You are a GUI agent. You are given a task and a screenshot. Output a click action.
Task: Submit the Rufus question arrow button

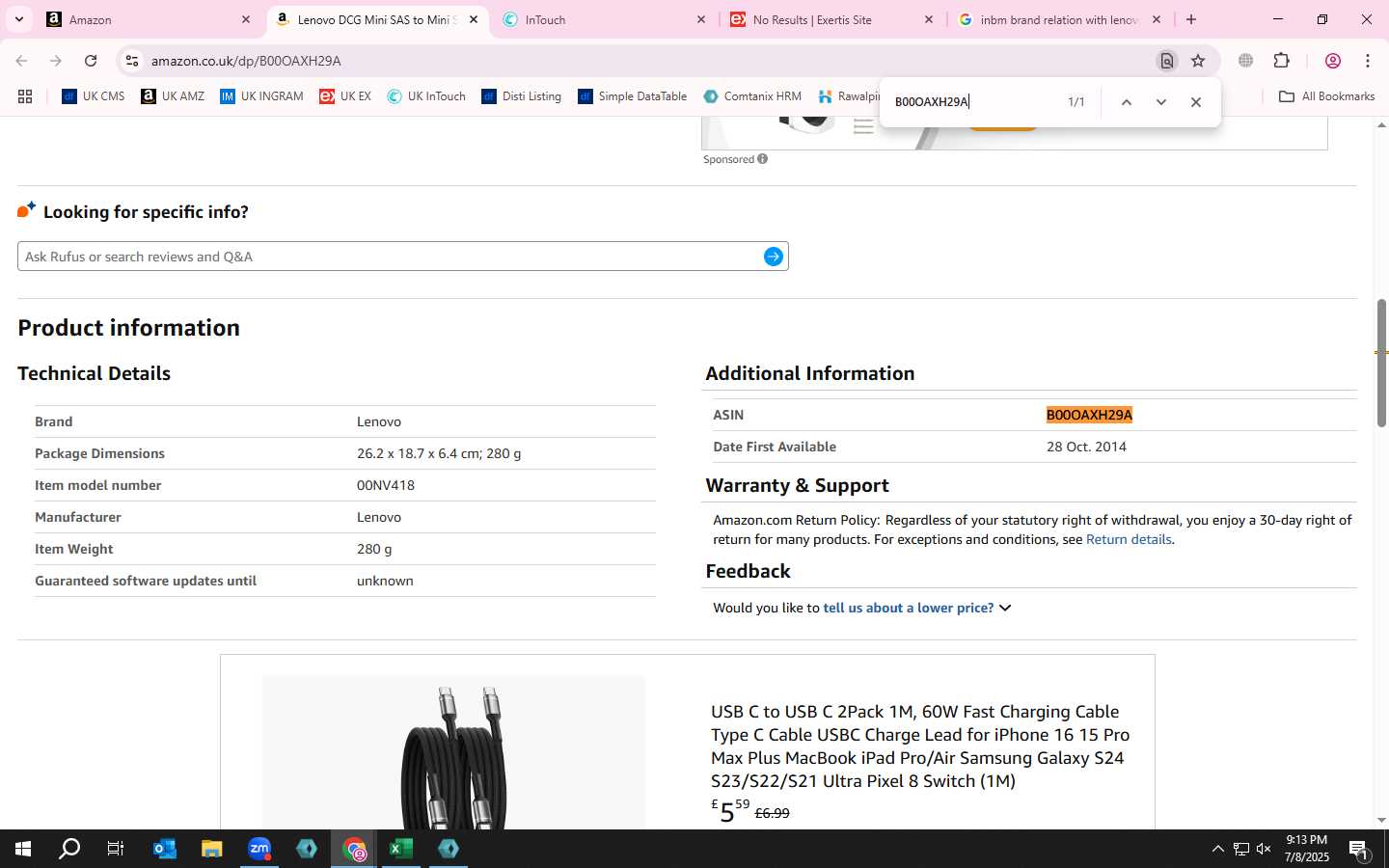tap(774, 257)
